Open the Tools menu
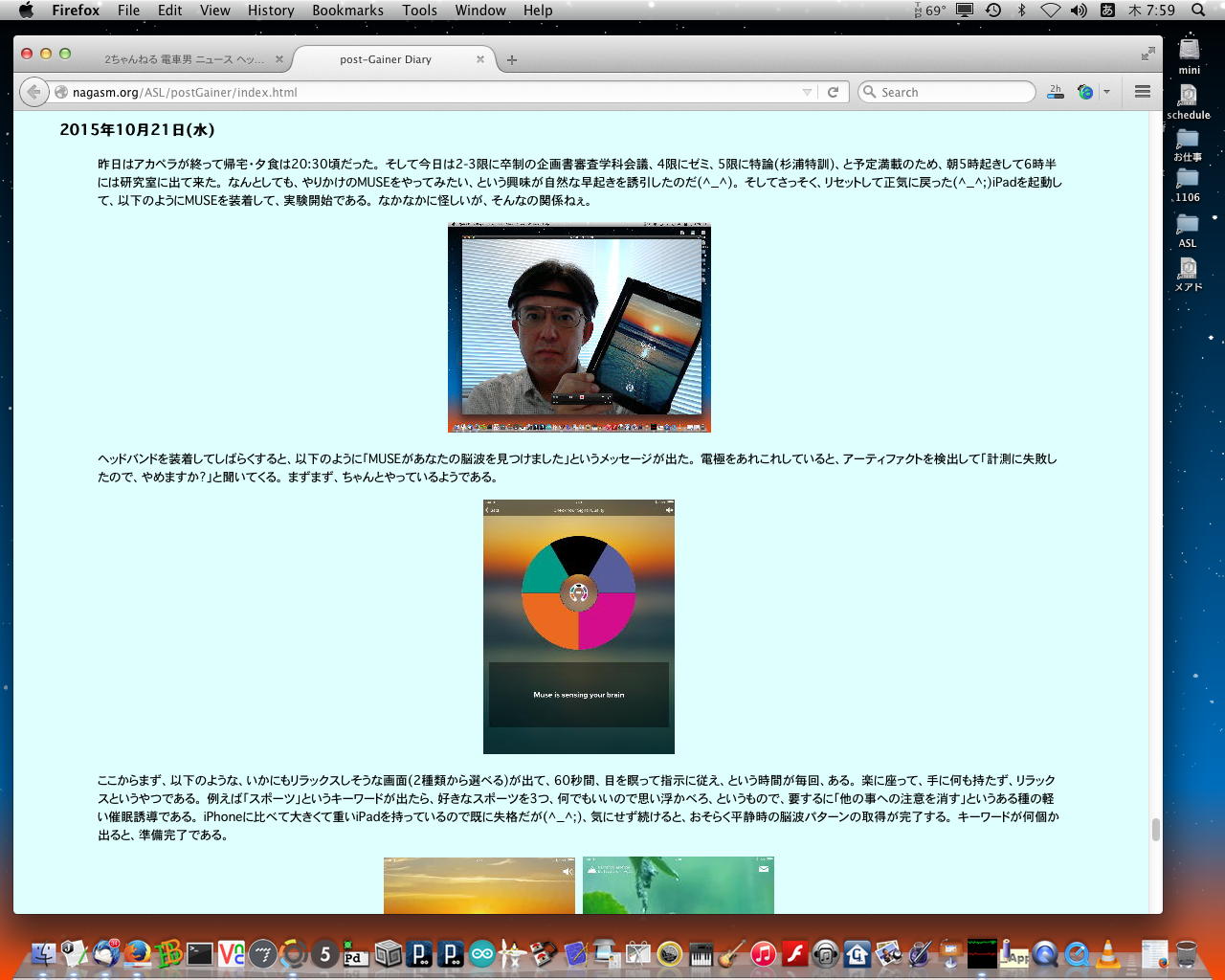Viewport: 1225px width, 980px height. tap(419, 10)
